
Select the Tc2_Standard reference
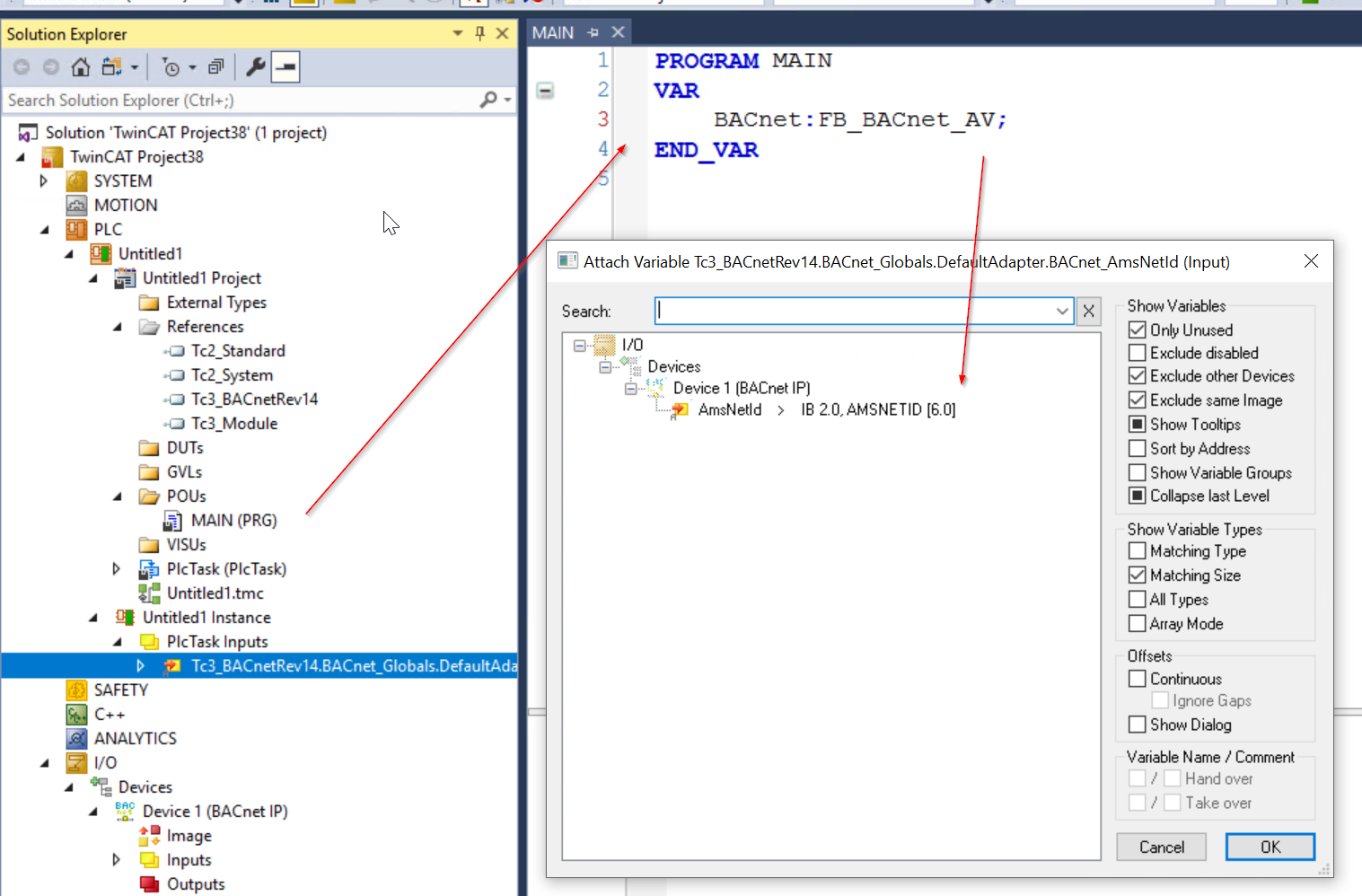pos(238,350)
